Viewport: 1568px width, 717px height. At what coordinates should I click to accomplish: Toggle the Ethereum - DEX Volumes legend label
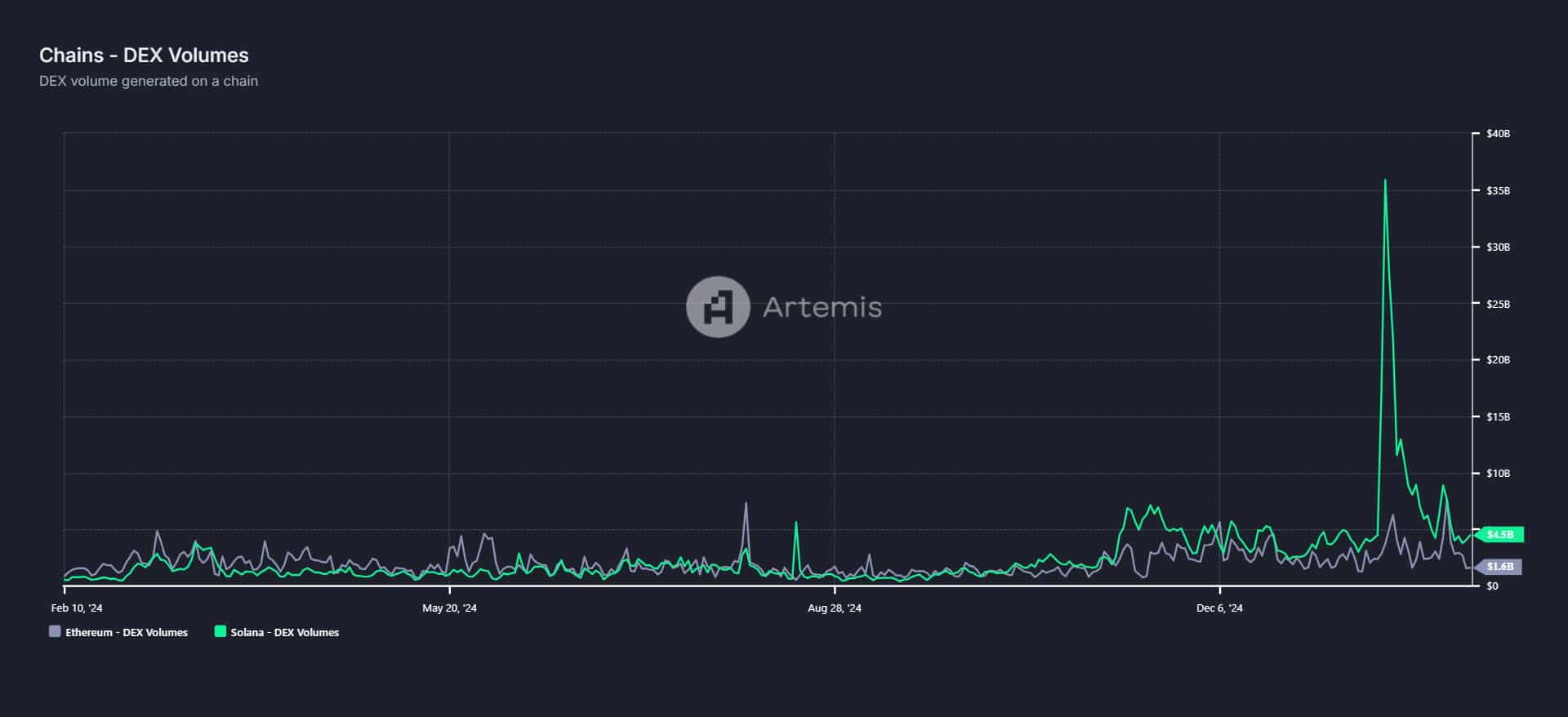click(127, 632)
